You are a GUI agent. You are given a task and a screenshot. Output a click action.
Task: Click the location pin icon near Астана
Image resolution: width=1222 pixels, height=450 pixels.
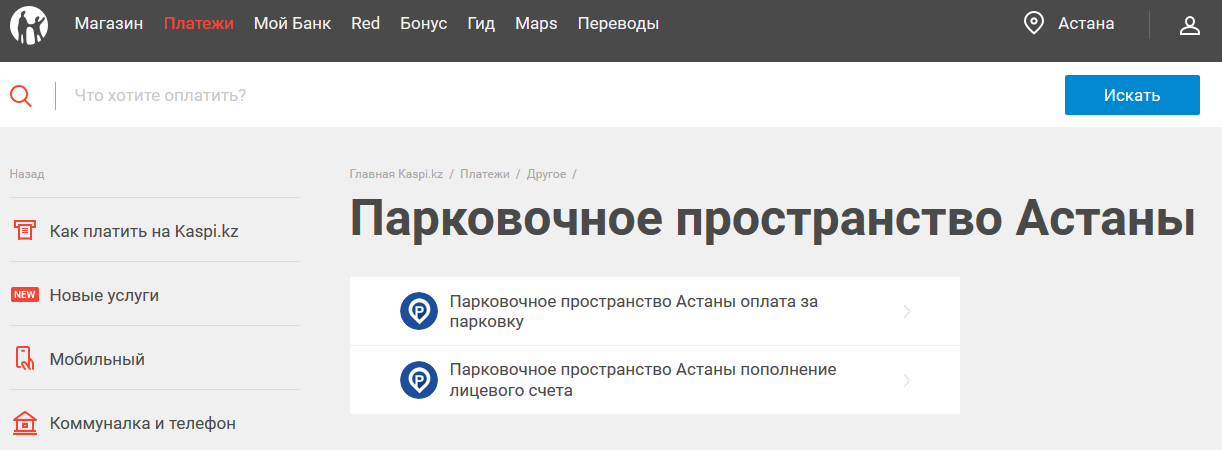coord(1034,23)
